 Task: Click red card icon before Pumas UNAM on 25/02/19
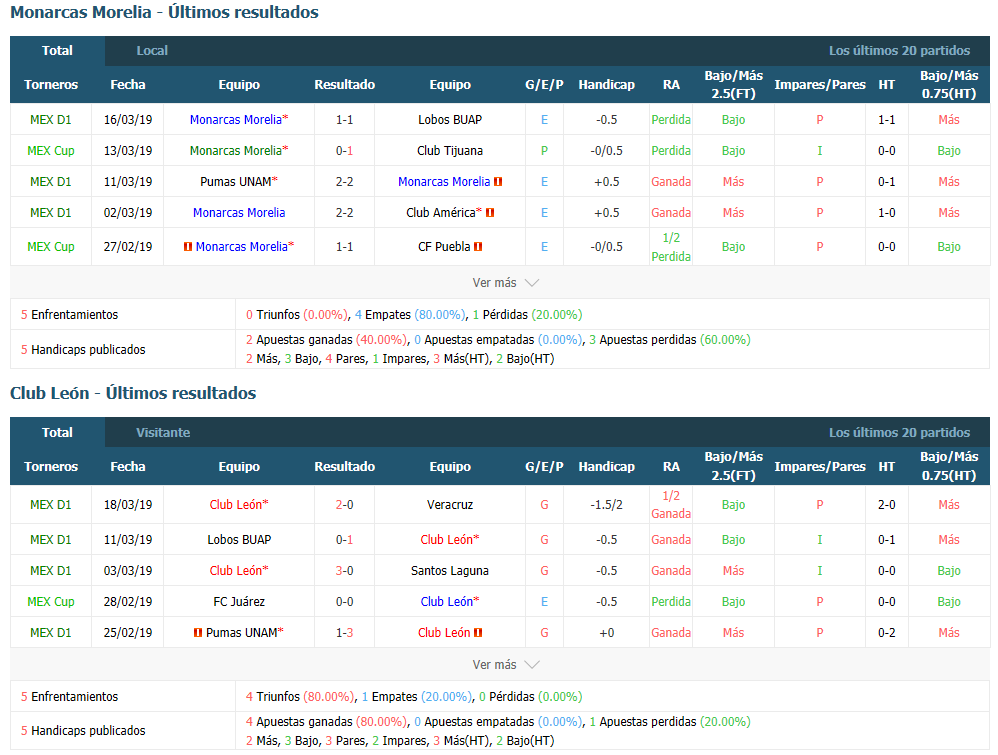coord(198,633)
